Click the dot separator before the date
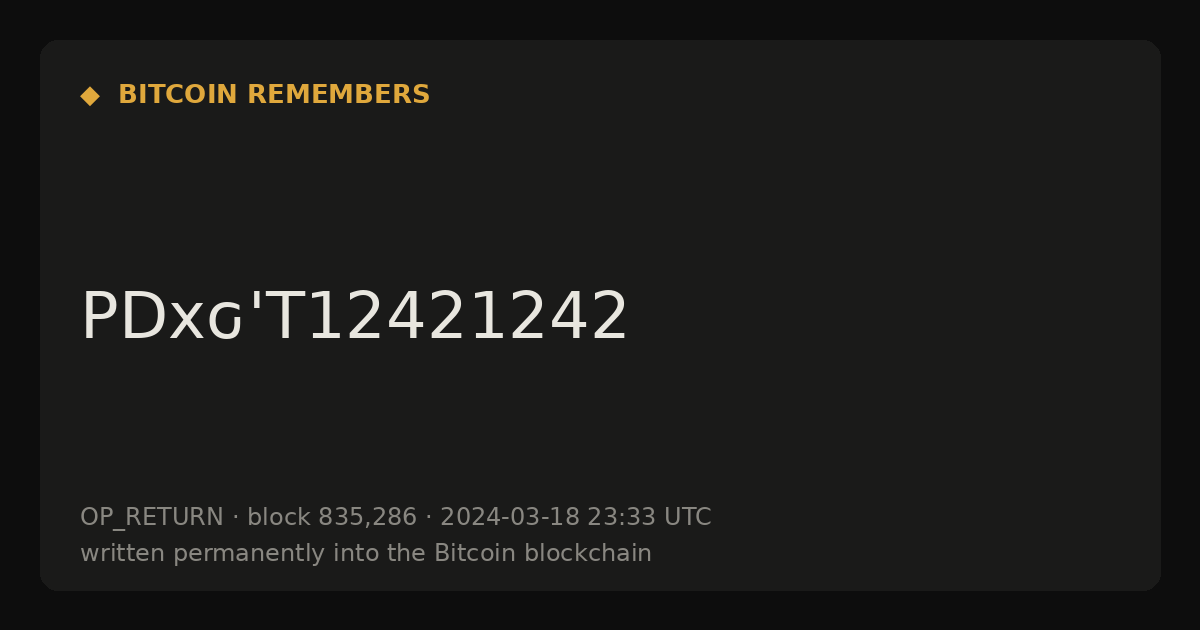 428,518
